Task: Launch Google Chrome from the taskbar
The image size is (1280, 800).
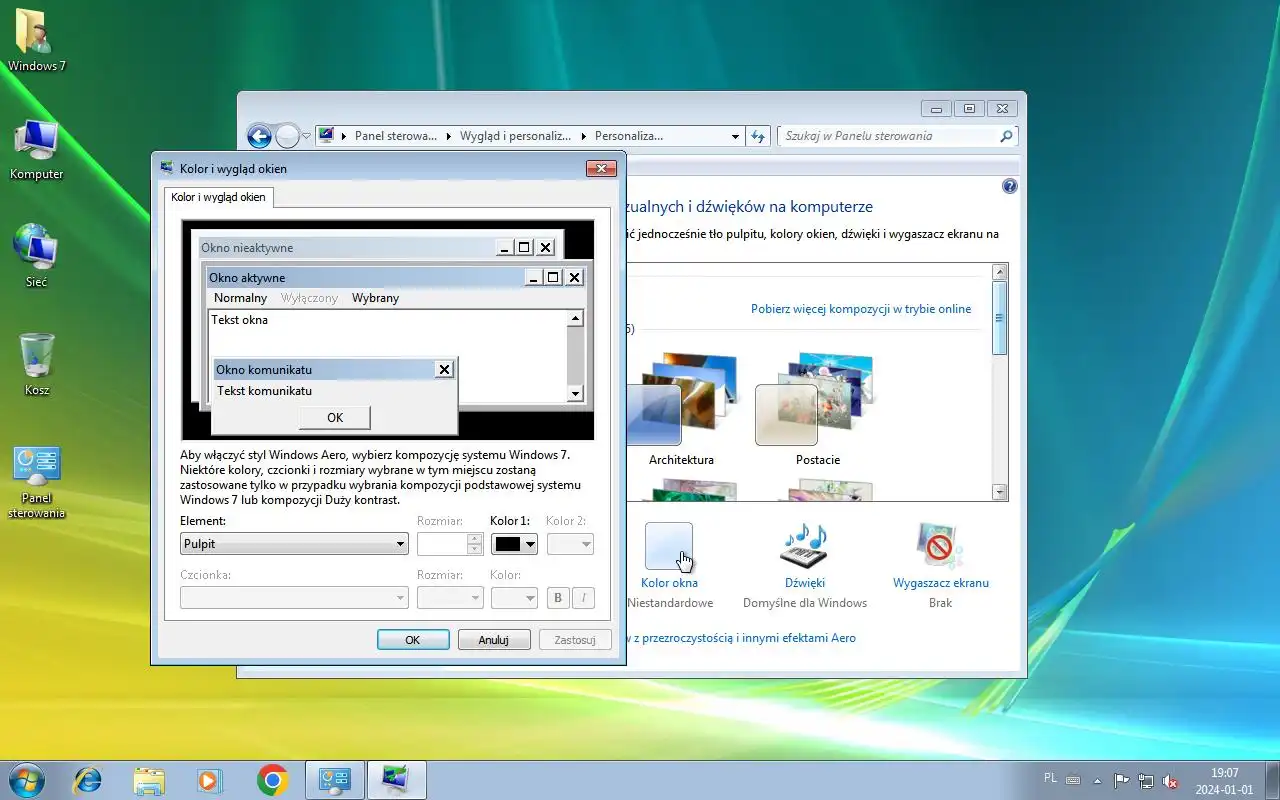Action: click(272, 780)
